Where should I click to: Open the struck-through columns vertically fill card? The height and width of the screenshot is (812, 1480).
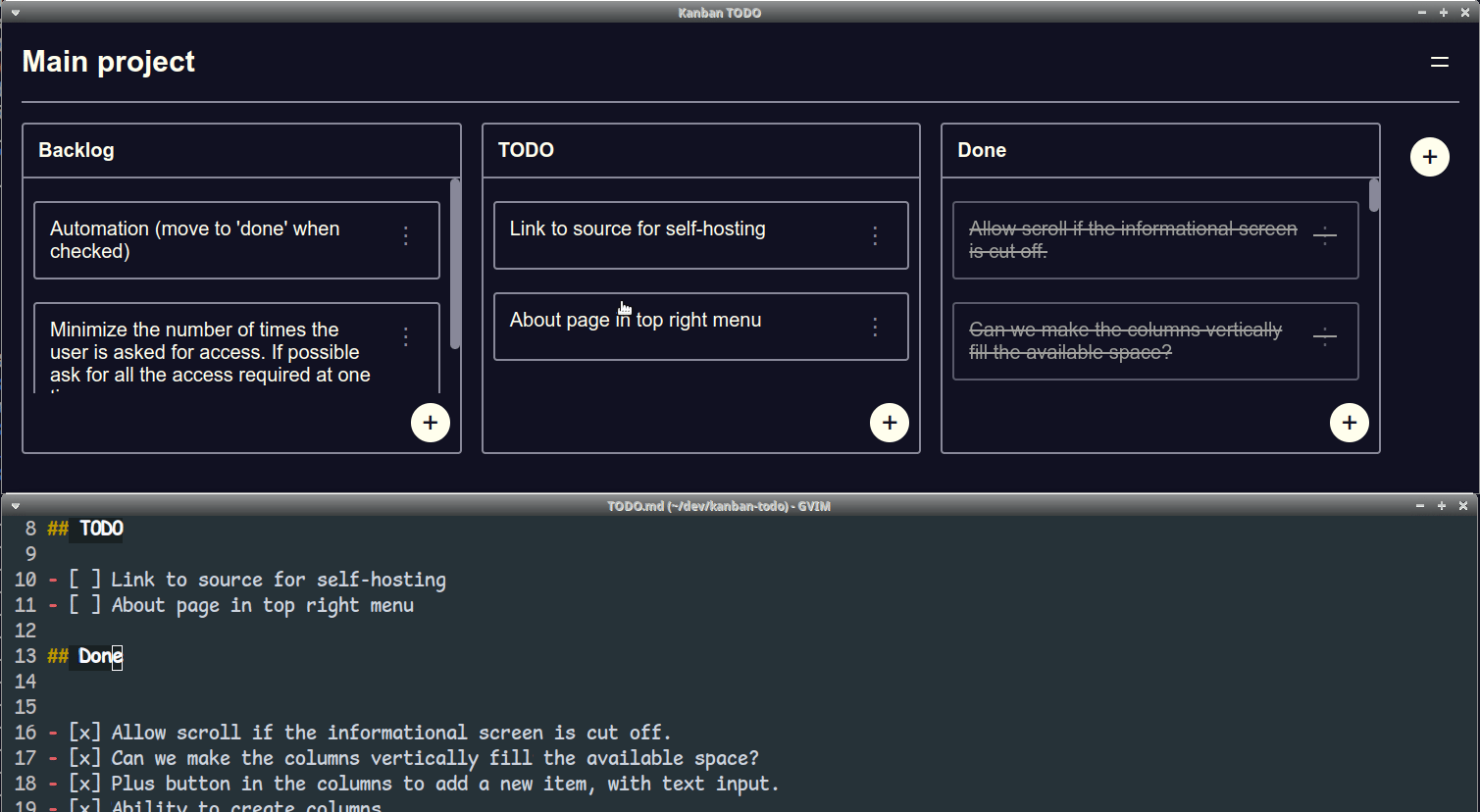(1155, 341)
